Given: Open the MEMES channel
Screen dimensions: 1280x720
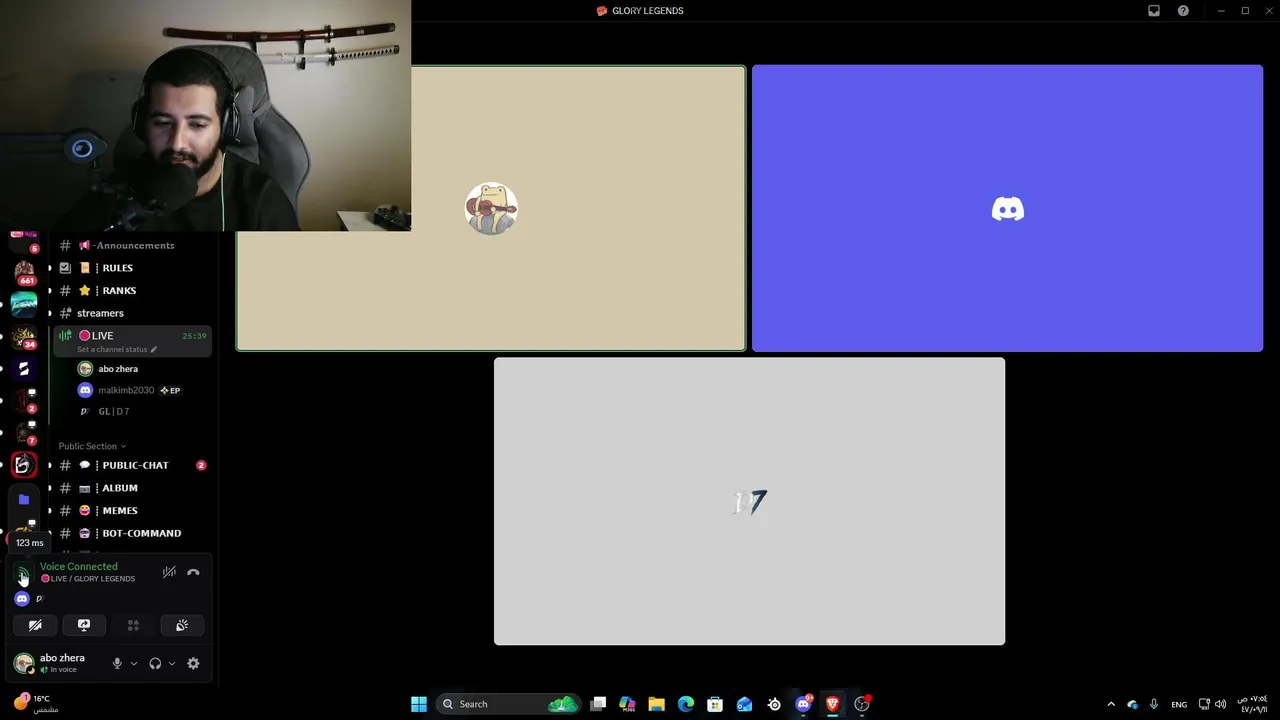Looking at the screenshot, I should (134, 510).
